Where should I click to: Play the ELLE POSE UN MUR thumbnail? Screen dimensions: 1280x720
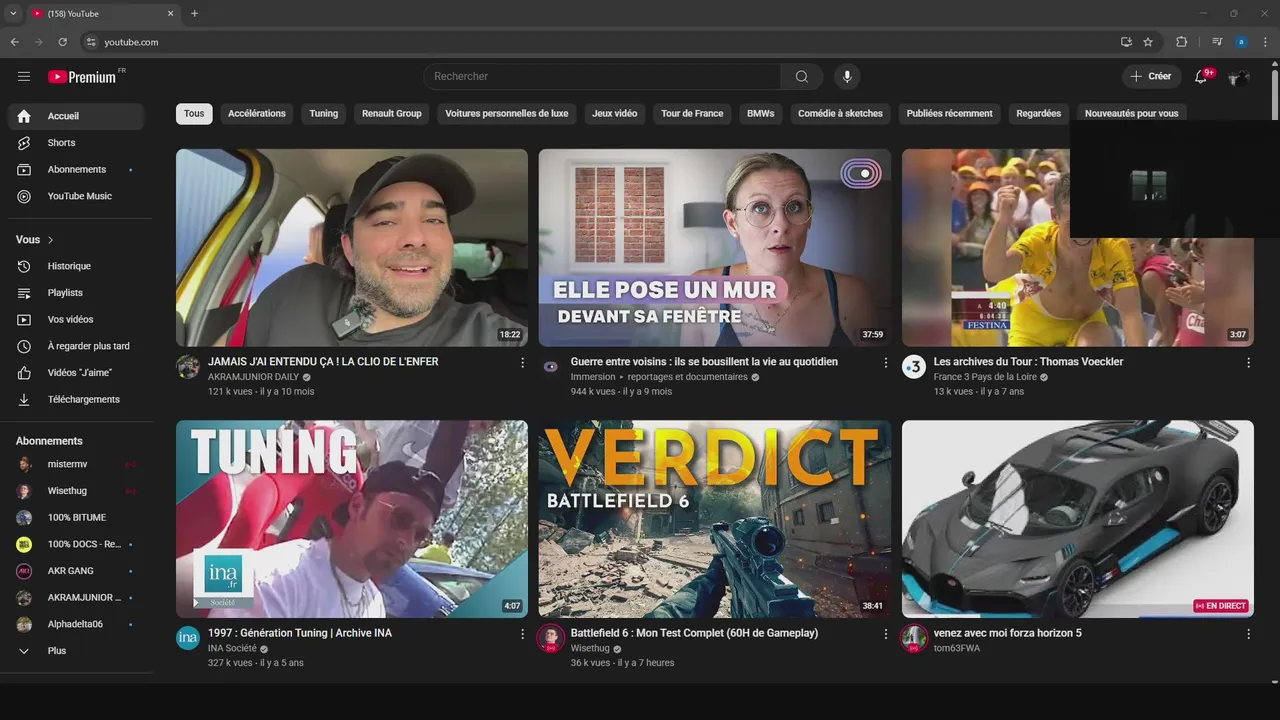(715, 248)
